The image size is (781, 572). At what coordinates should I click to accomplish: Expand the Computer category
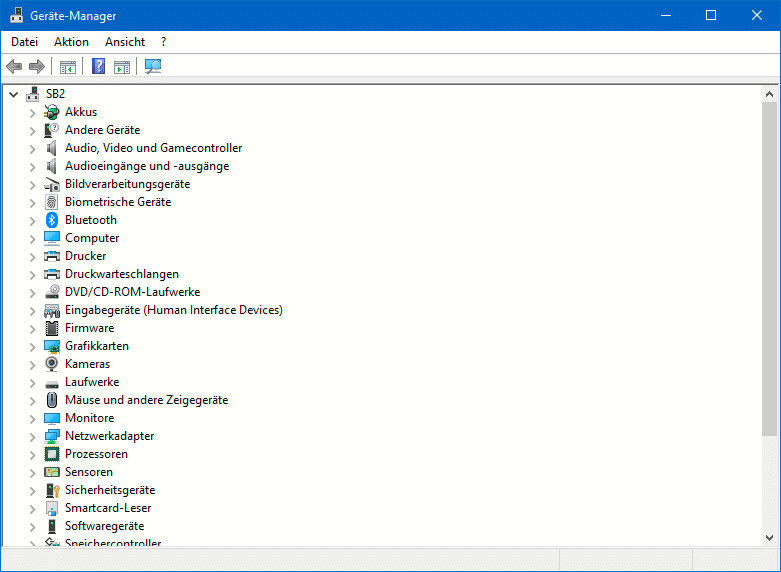(x=32, y=239)
